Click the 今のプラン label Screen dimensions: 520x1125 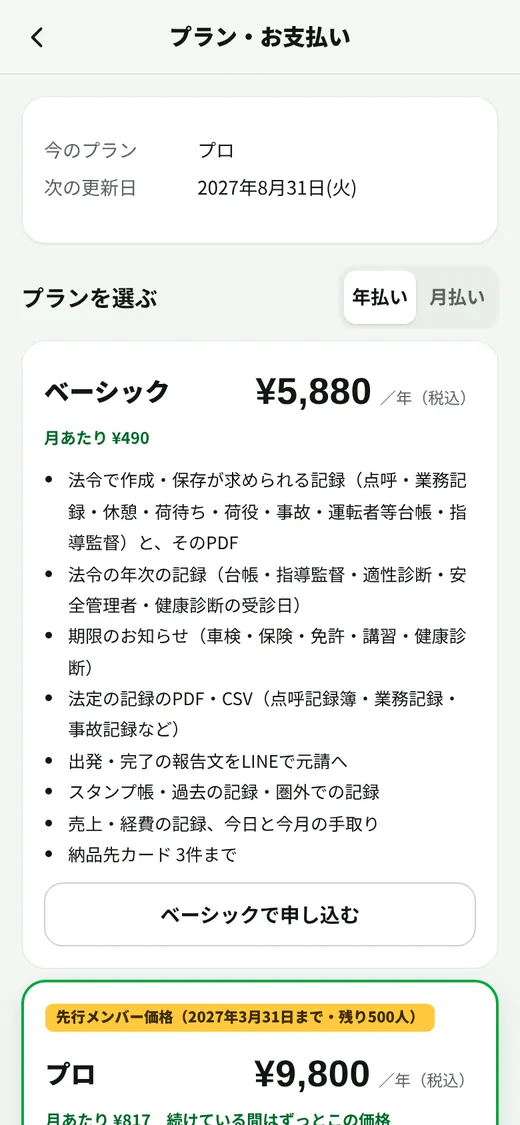90,151
